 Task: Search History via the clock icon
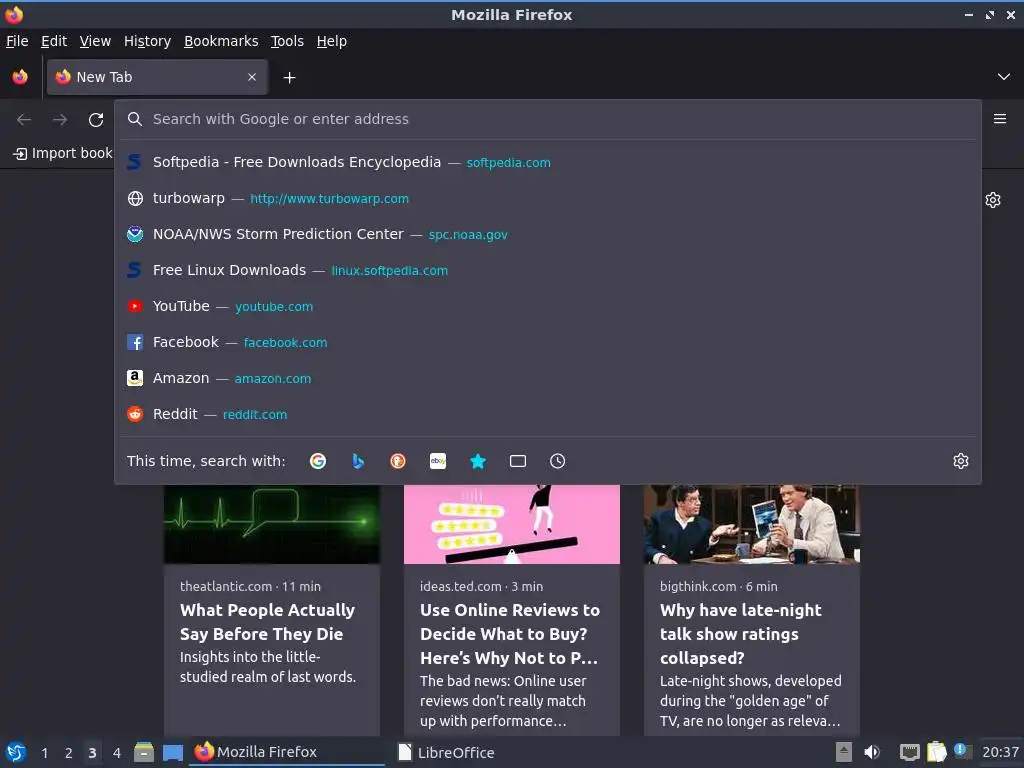(558, 461)
